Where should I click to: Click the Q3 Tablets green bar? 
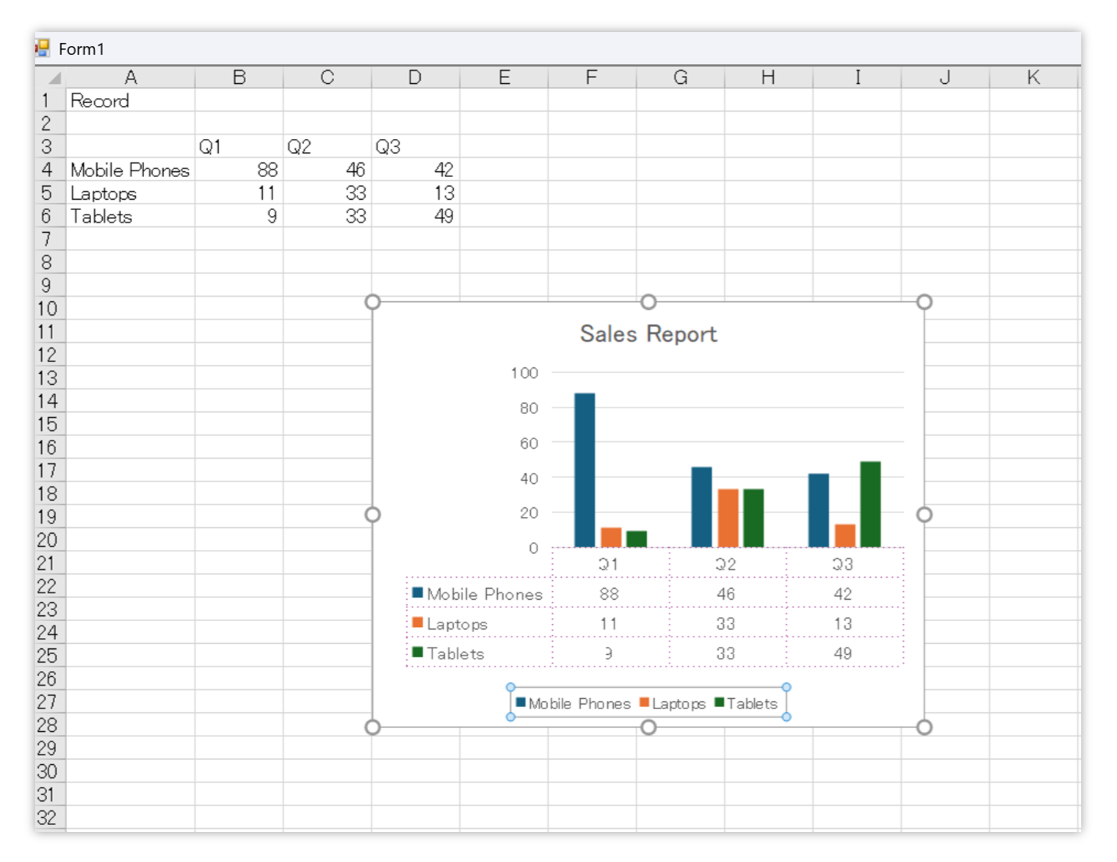pyautogui.click(x=871, y=504)
